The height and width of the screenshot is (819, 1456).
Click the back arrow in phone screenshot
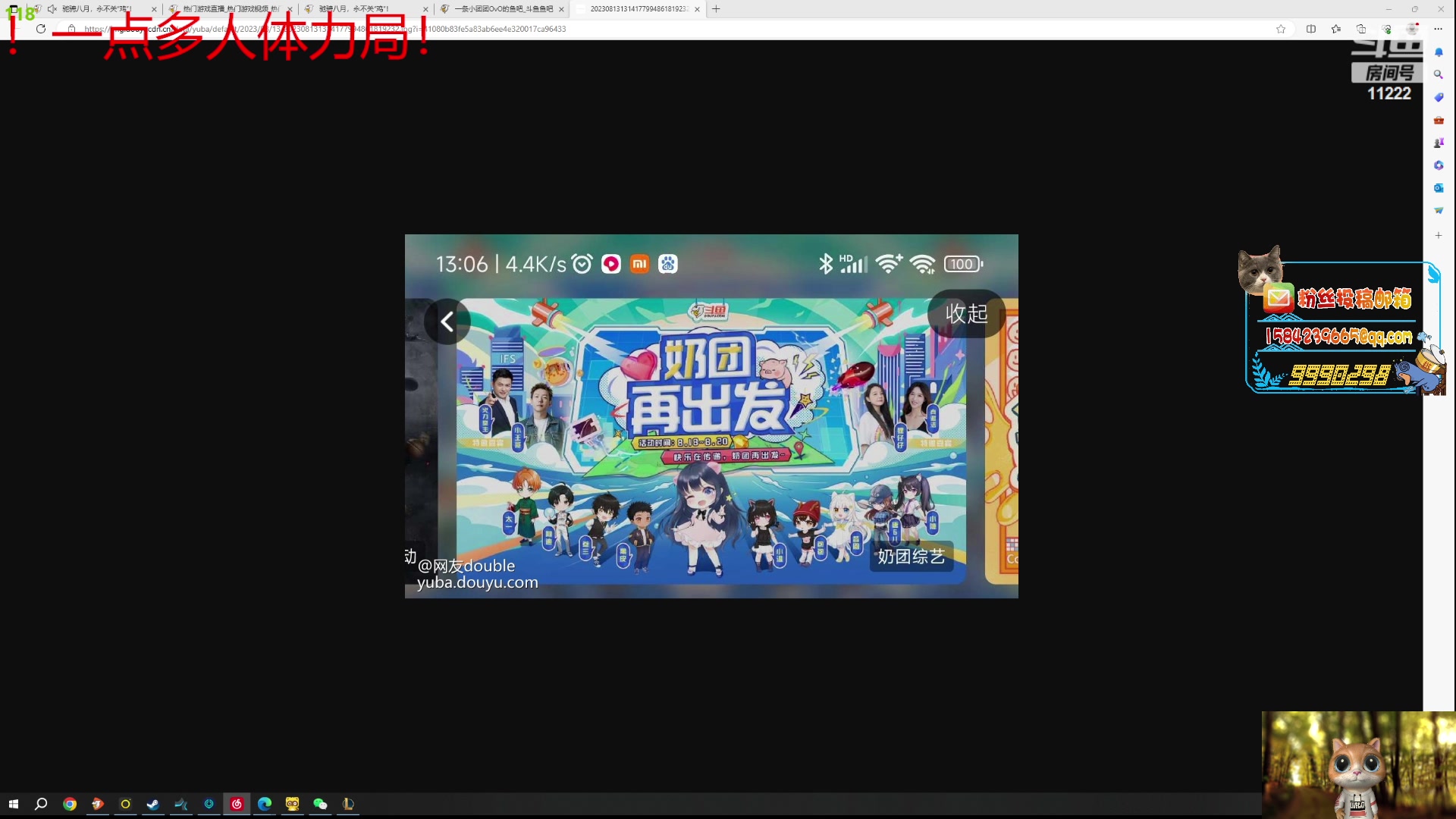coord(447,322)
